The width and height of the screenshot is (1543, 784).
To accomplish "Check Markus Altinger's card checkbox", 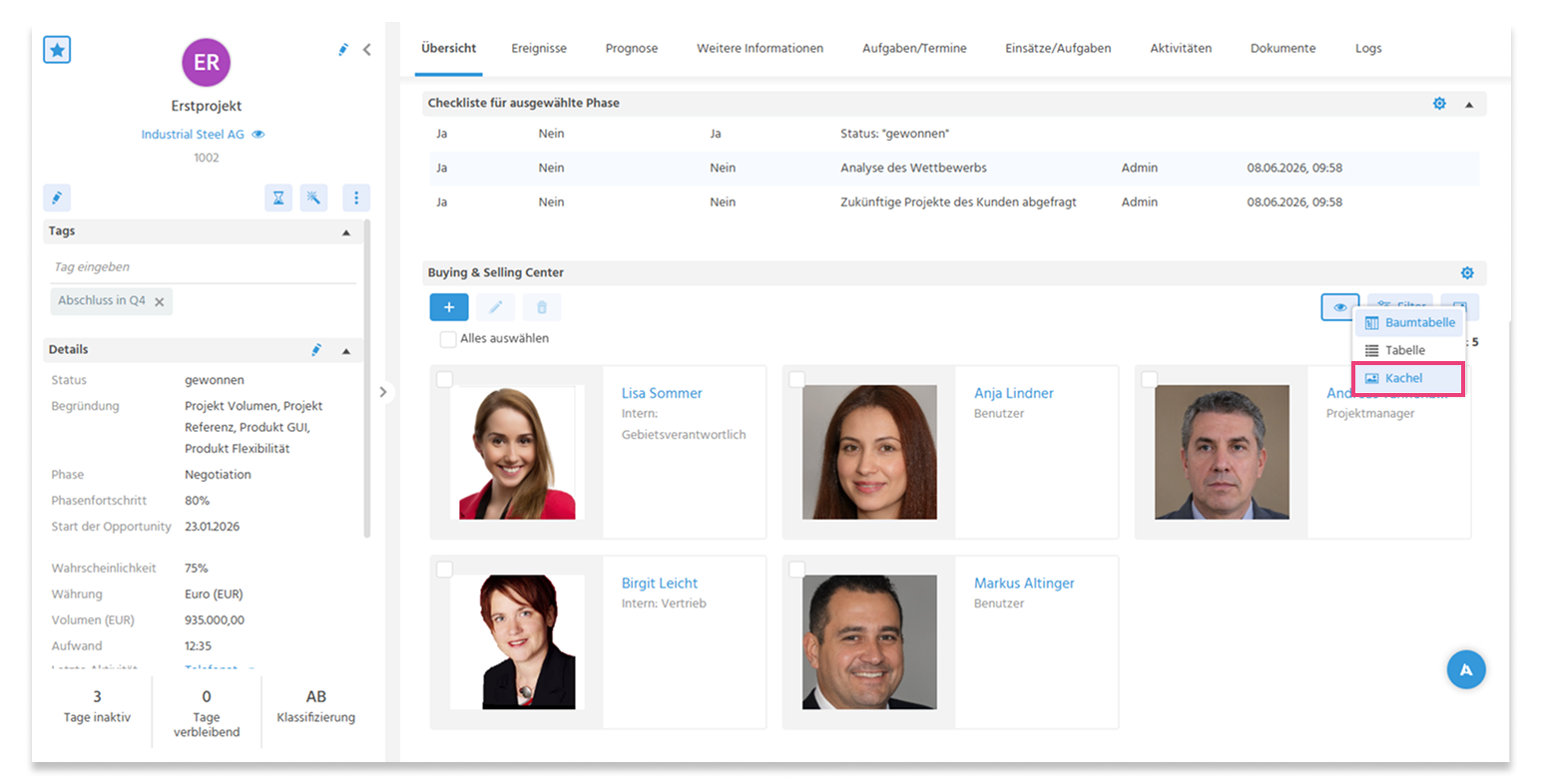I will [x=796, y=569].
